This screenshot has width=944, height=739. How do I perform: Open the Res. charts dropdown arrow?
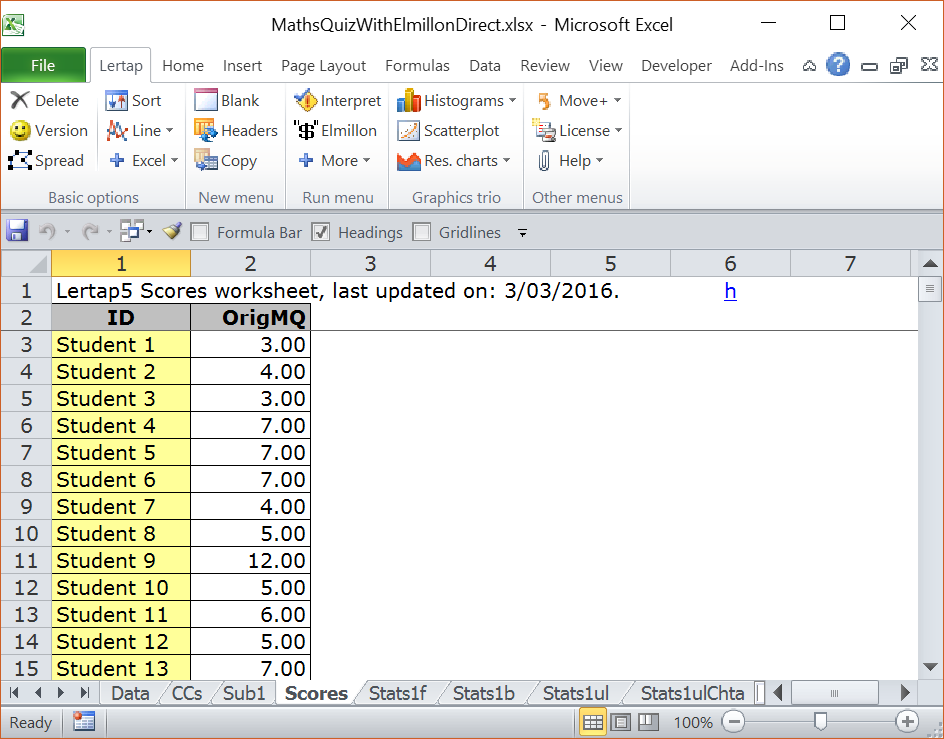click(x=506, y=161)
